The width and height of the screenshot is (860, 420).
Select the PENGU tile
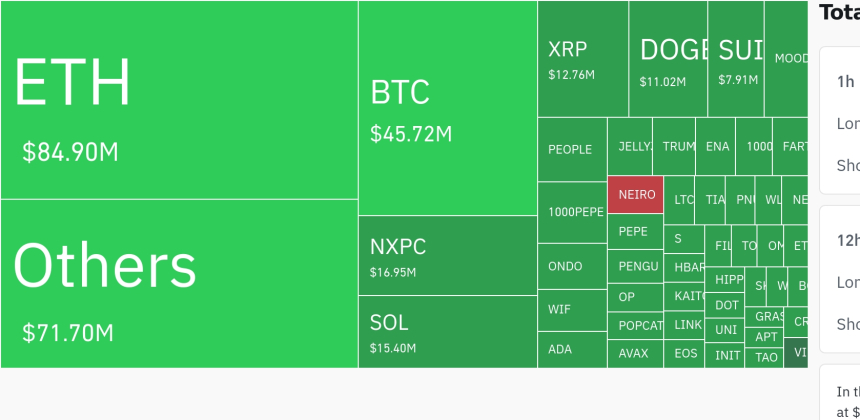(636, 266)
